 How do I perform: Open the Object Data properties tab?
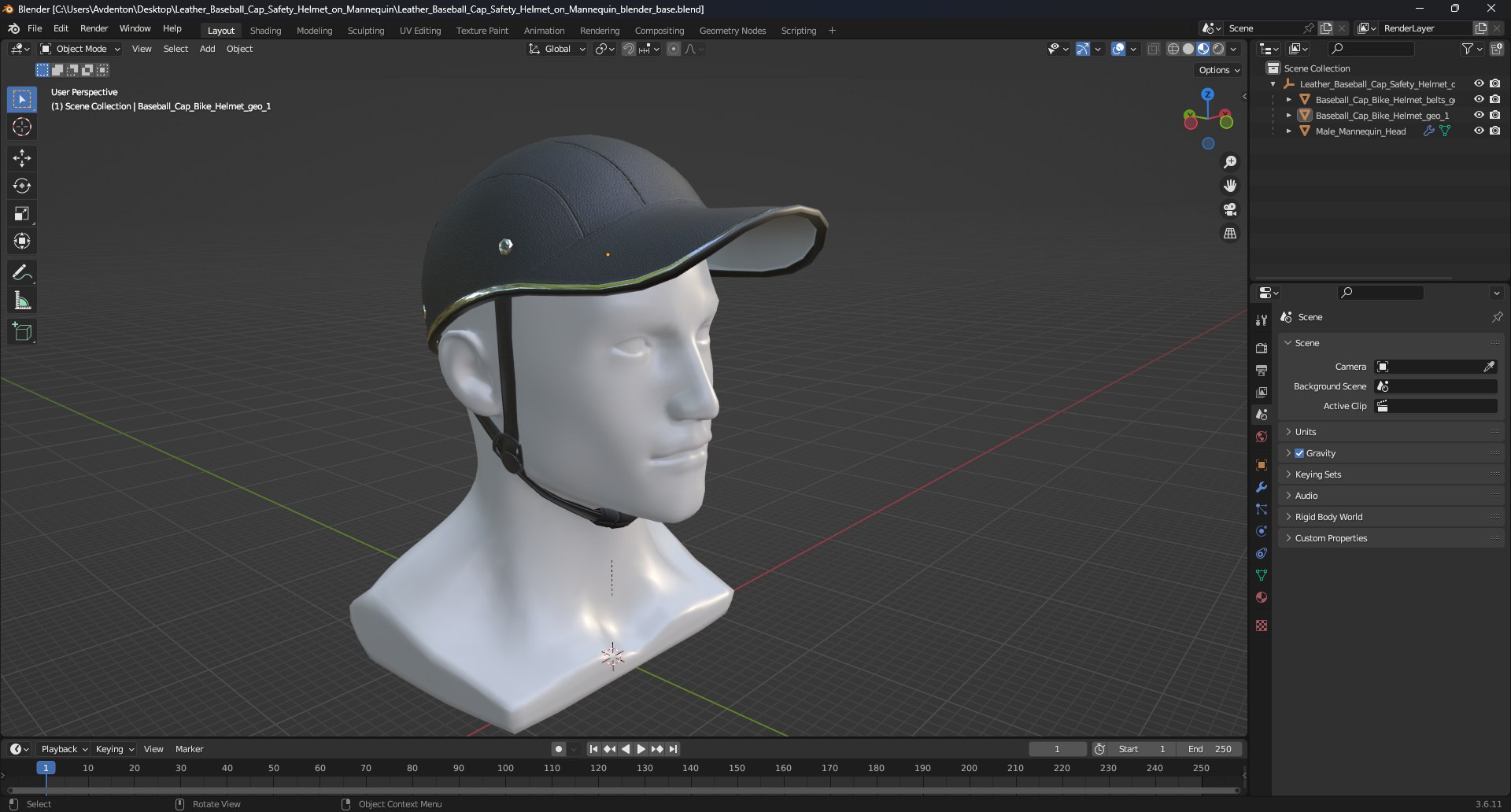pos(1262,575)
